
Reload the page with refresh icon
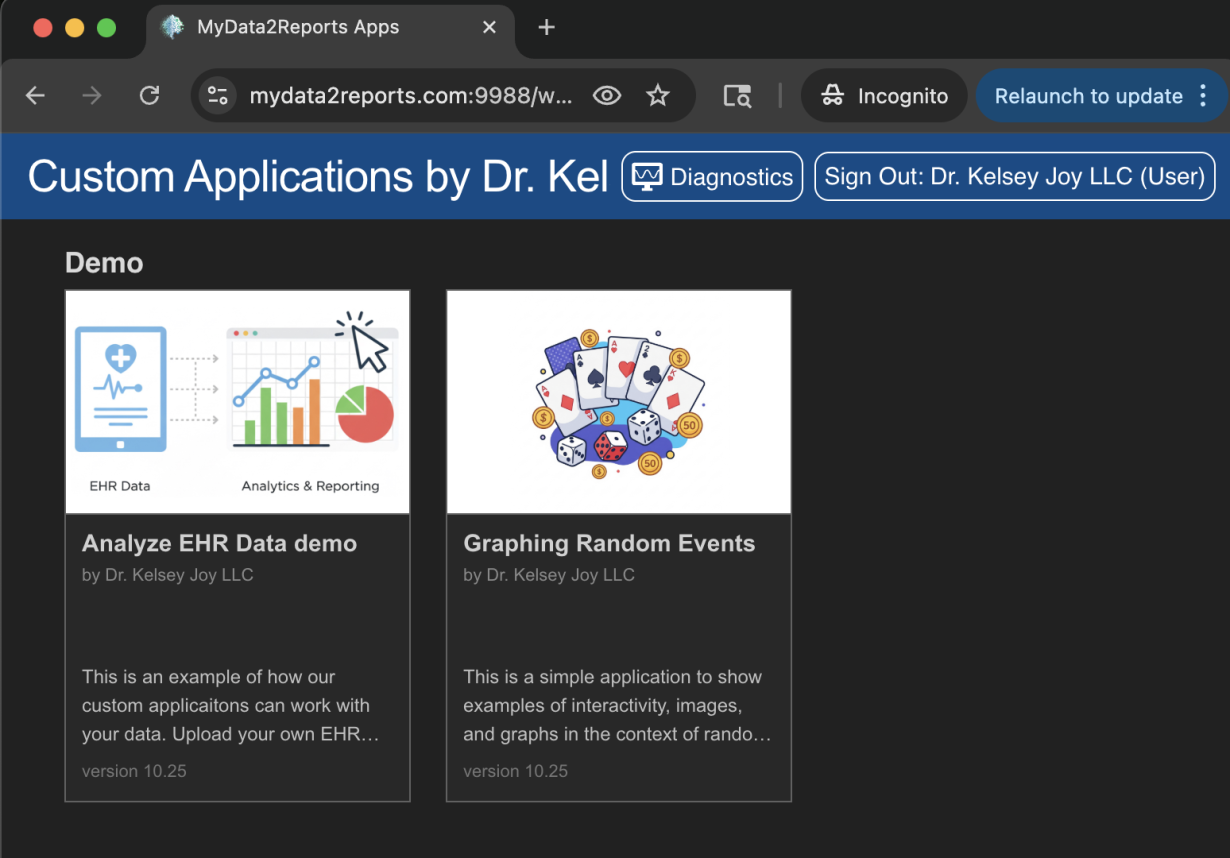pos(149,96)
